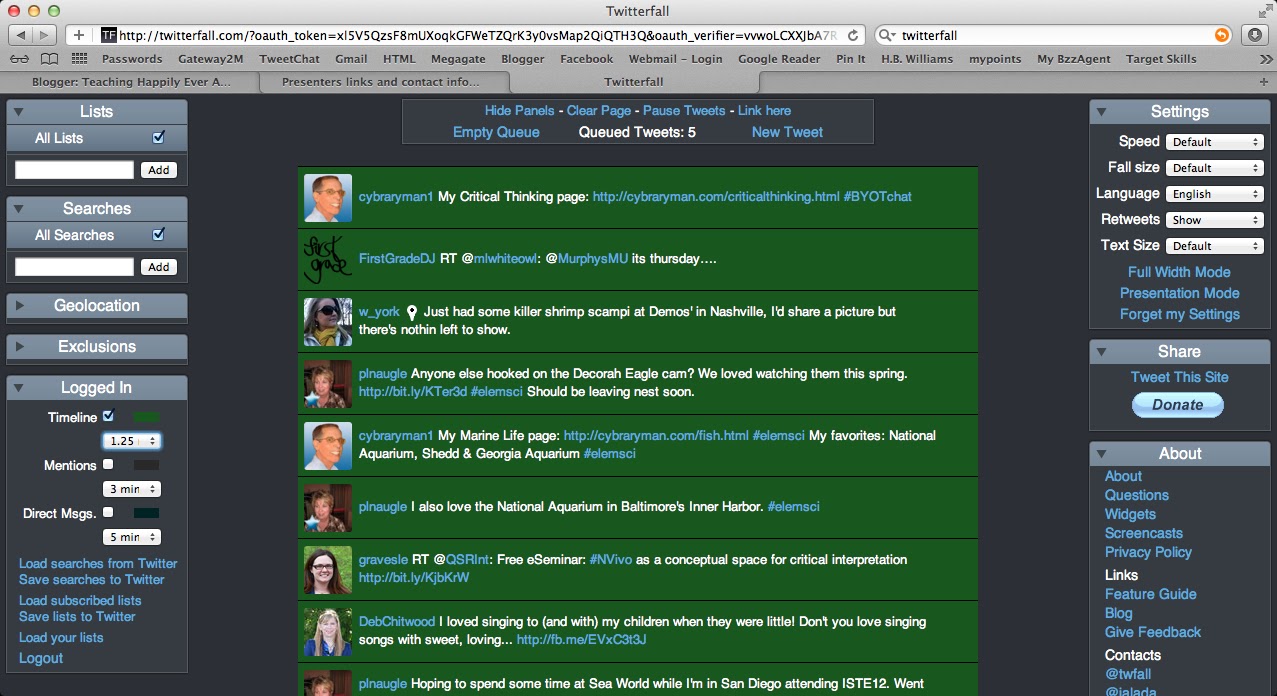This screenshot has height=696, width=1277.
Task: Open FirstGradeDJ's profile picture
Action: [x=328, y=260]
